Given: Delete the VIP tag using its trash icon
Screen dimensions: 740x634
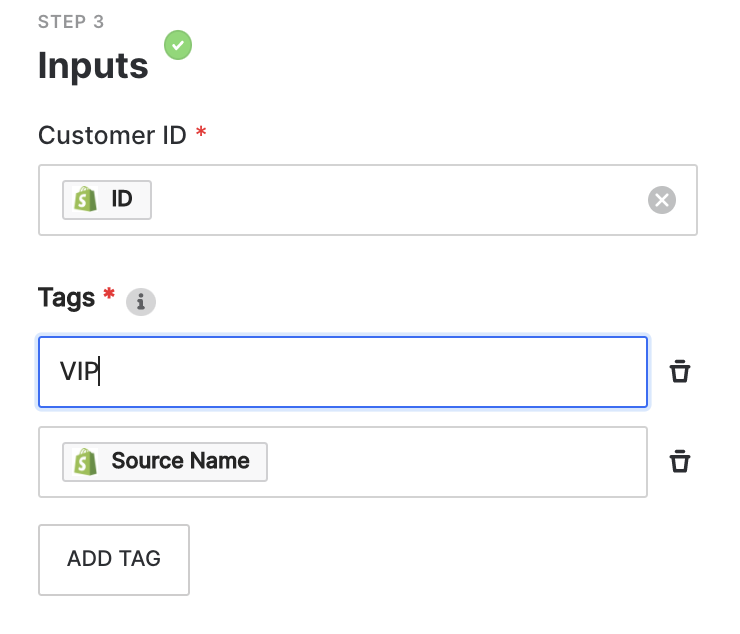Looking at the screenshot, I should click(680, 372).
